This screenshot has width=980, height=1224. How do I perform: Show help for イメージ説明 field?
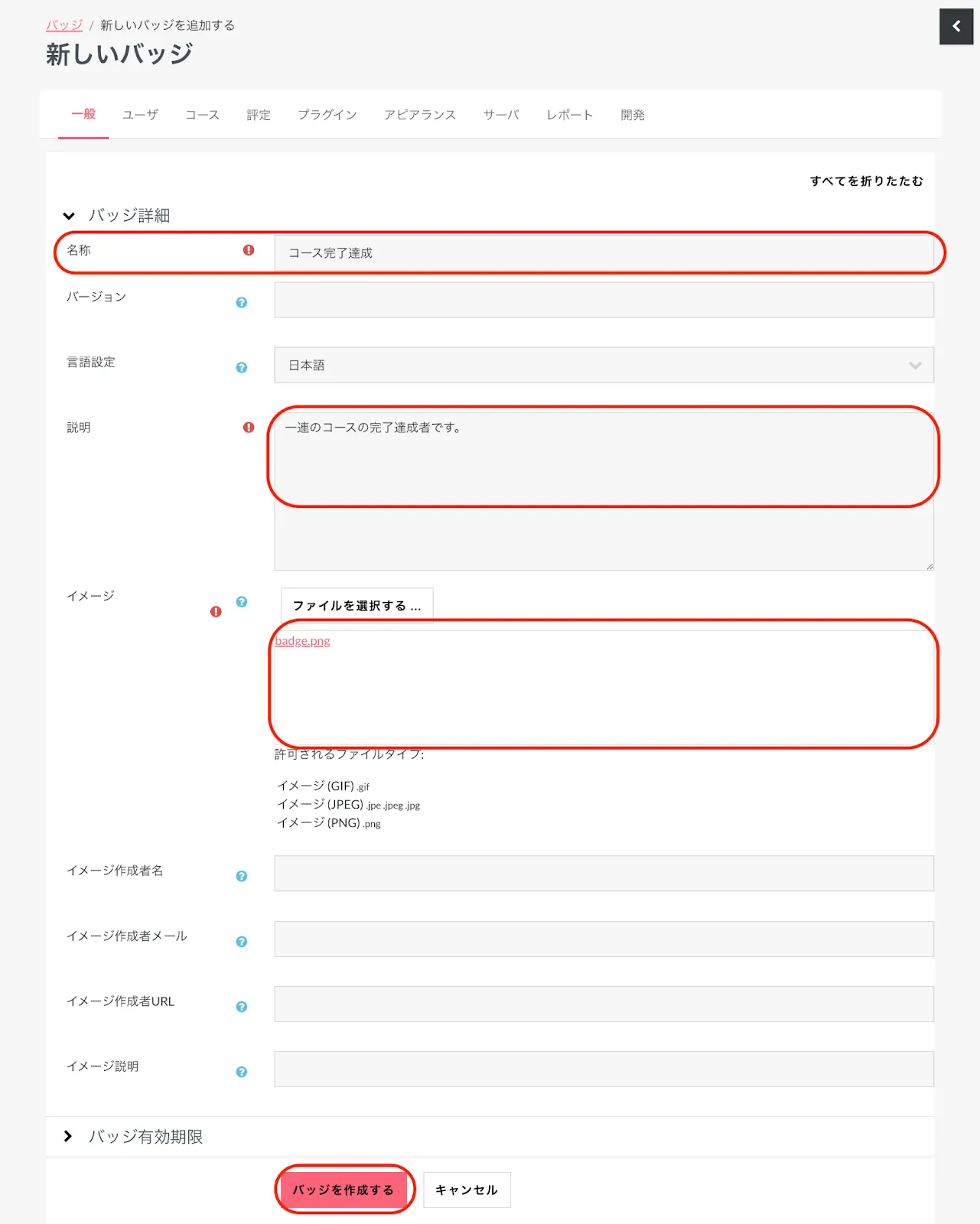pyautogui.click(x=242, y=1073)
